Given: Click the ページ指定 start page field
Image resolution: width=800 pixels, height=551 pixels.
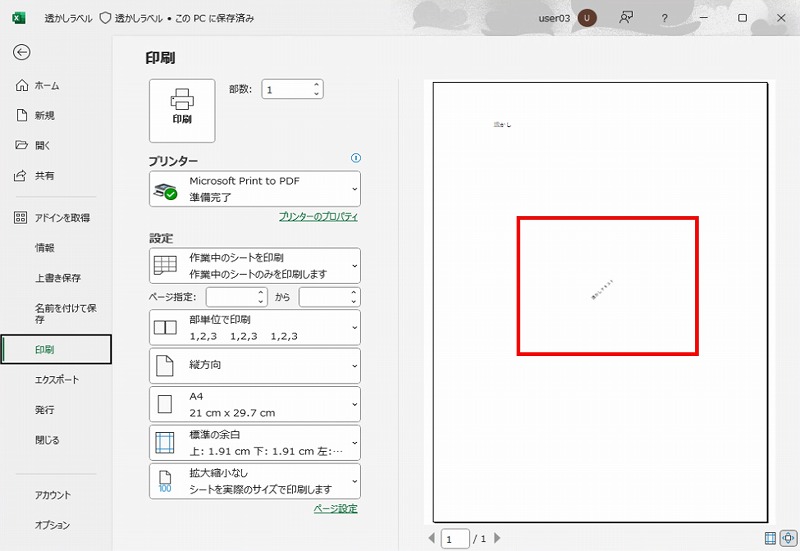Looking at the screenshot, I should pos(231,297).
